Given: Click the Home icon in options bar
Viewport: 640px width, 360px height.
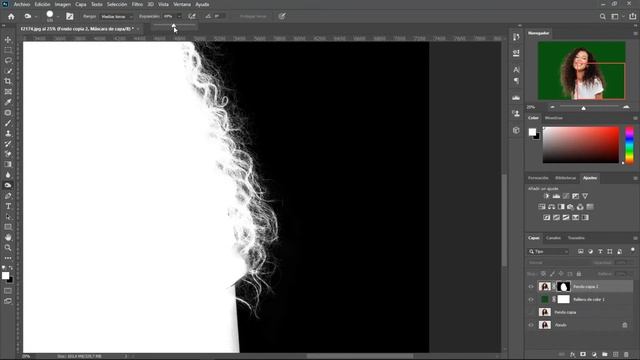Looking at the screenshot, I should click(11, 16).
